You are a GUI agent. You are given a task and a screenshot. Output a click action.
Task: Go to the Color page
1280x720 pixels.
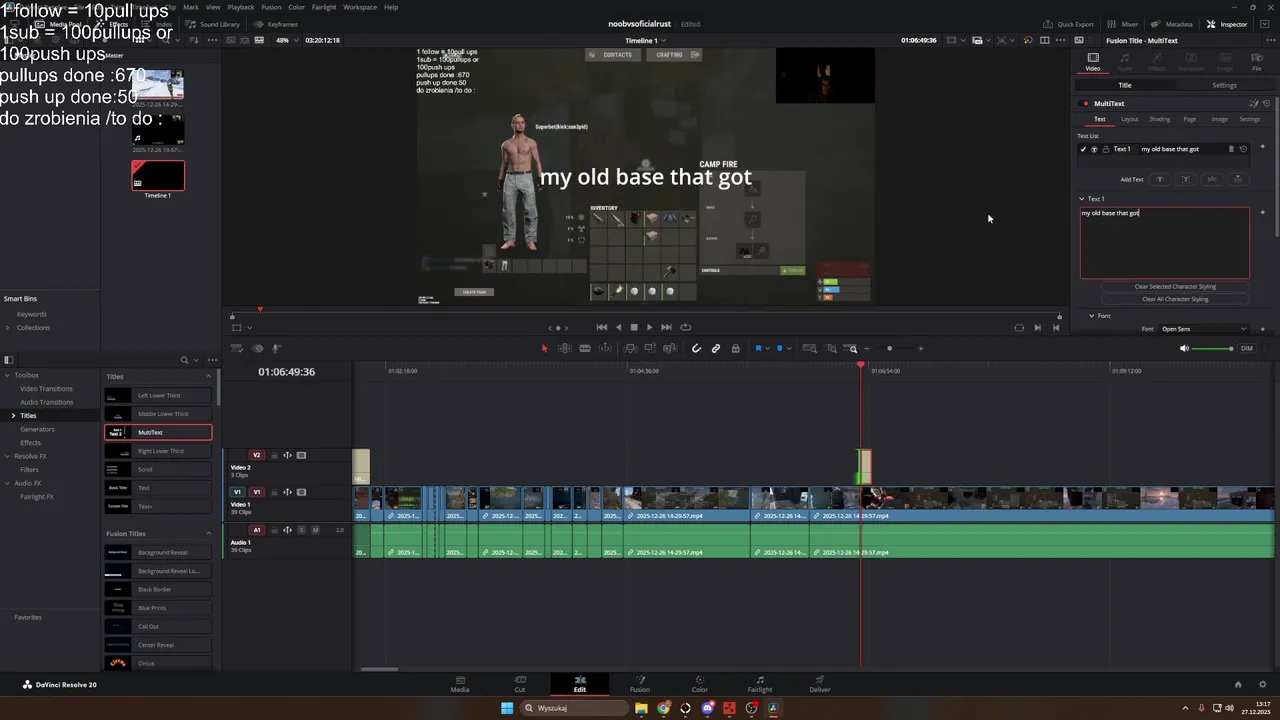(x=699, y=684)
